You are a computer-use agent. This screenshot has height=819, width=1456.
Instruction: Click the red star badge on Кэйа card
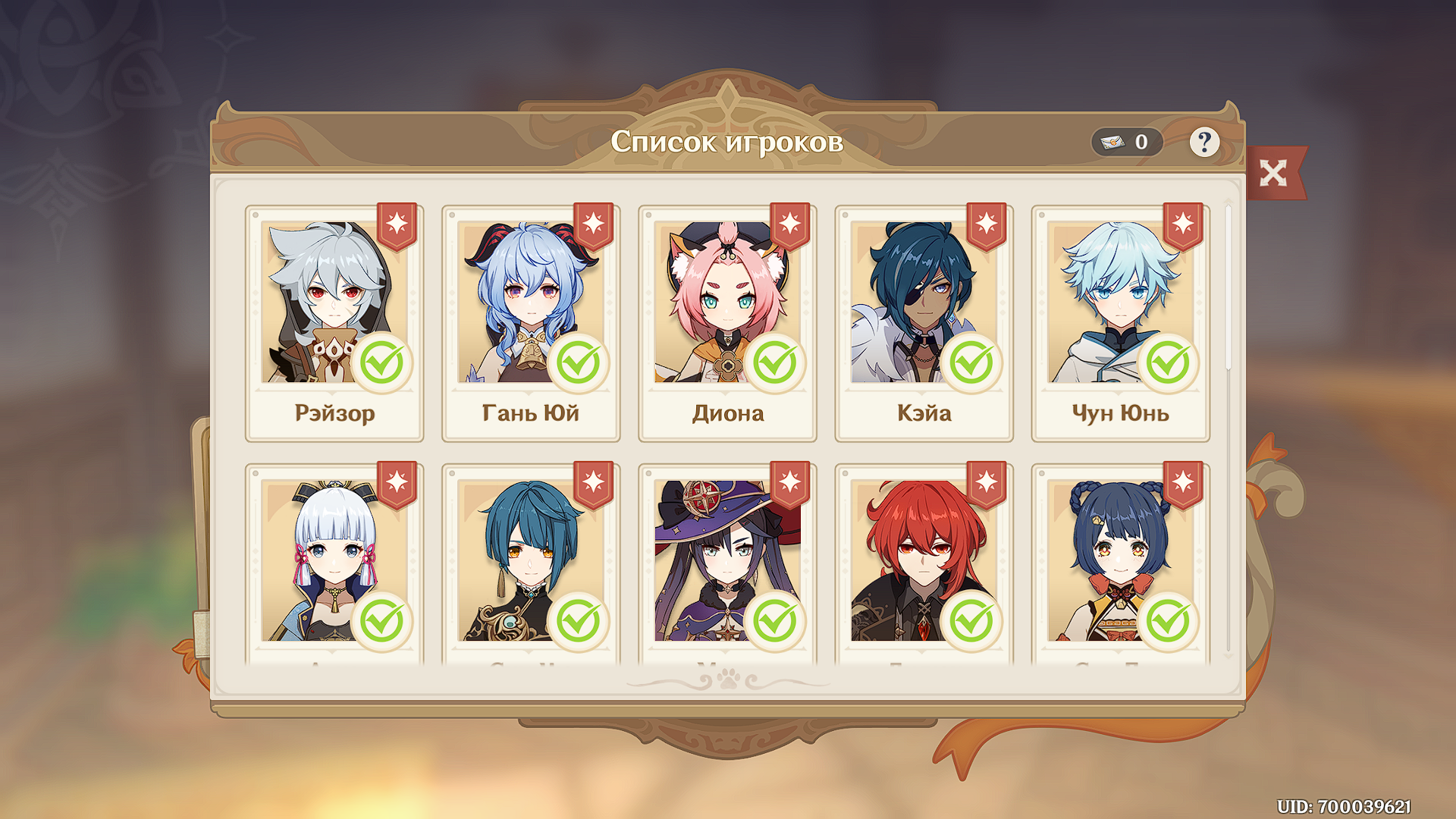click(x=987, y=226)
